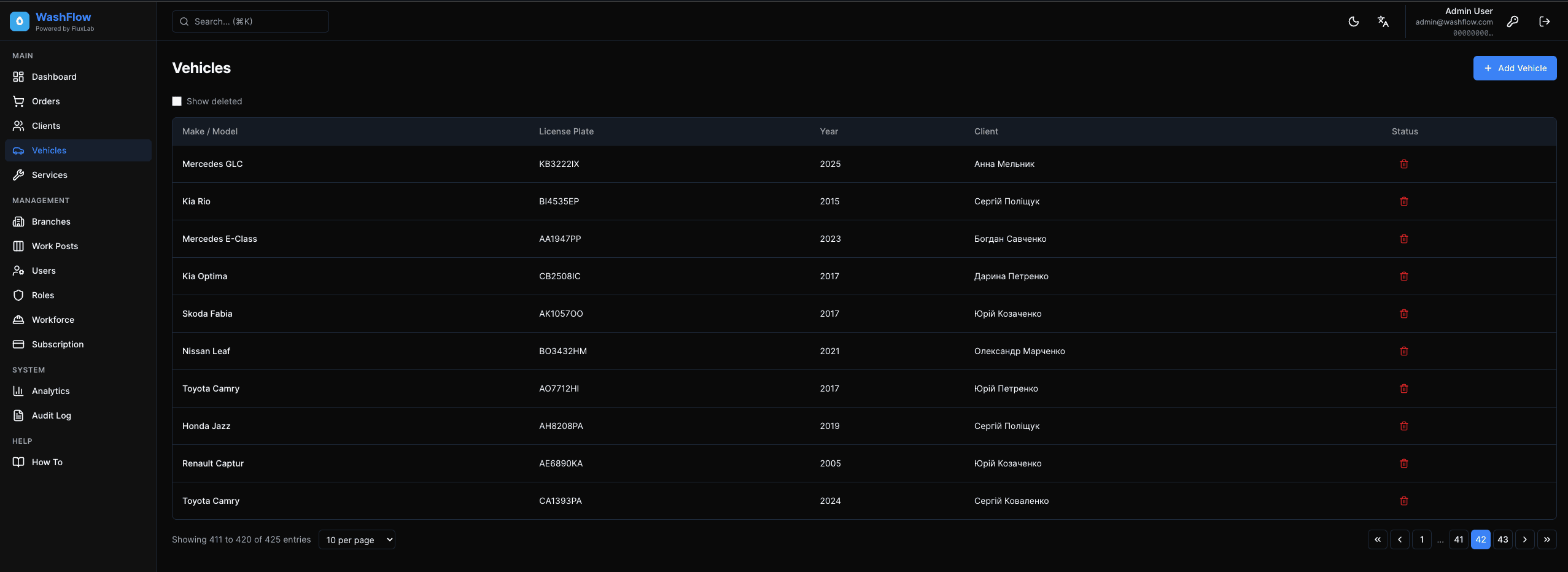Enable the Show deleted checkbox
Screen dimensions: 1568x572
(x=177, y=101)
